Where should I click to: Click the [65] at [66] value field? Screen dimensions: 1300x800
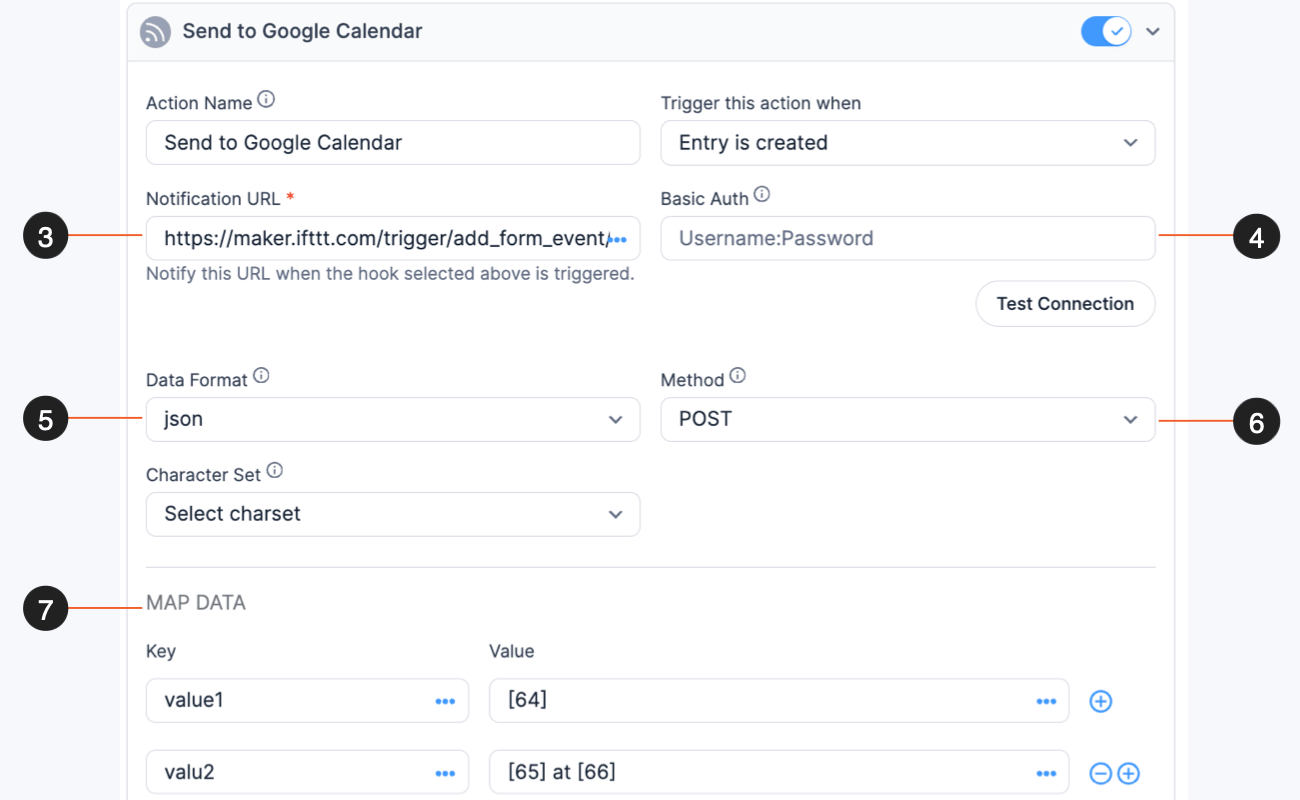[x=779, y=772]
